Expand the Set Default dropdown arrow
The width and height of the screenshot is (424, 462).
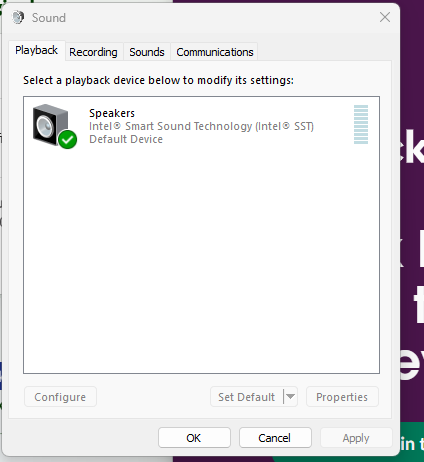coord(290,397)
